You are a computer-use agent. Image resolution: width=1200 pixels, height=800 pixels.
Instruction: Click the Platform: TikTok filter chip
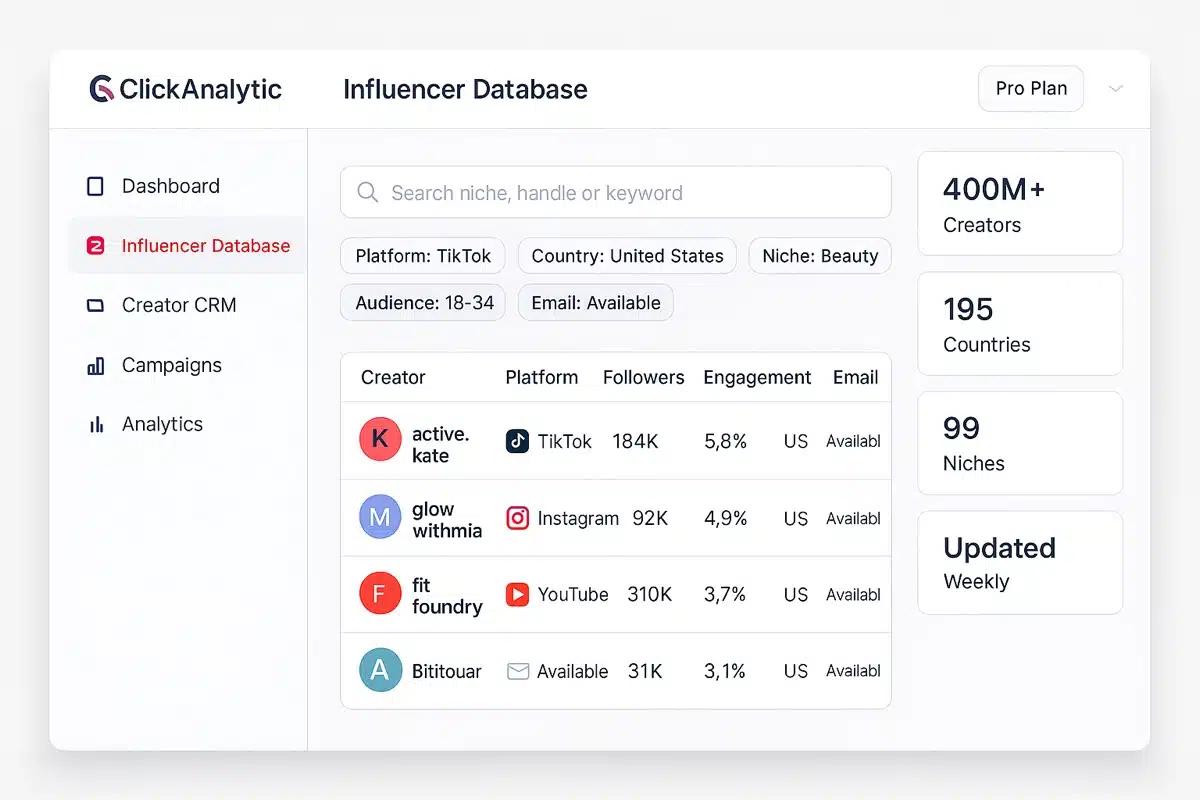coord(423,256)
